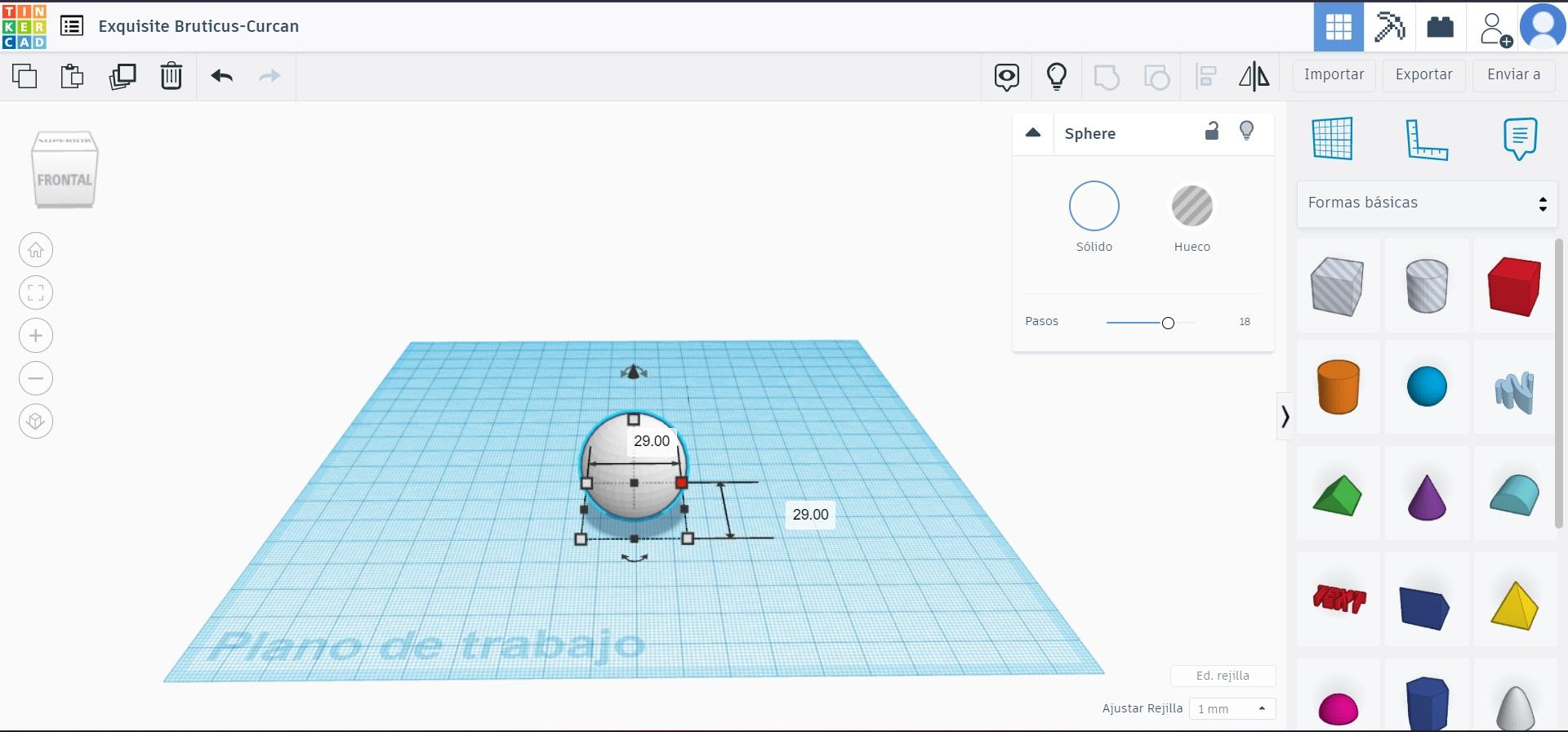Open the Ajustar Rejilla 1 mm dropdown
The image size is (1568, 732).
tap(1232, 708)
